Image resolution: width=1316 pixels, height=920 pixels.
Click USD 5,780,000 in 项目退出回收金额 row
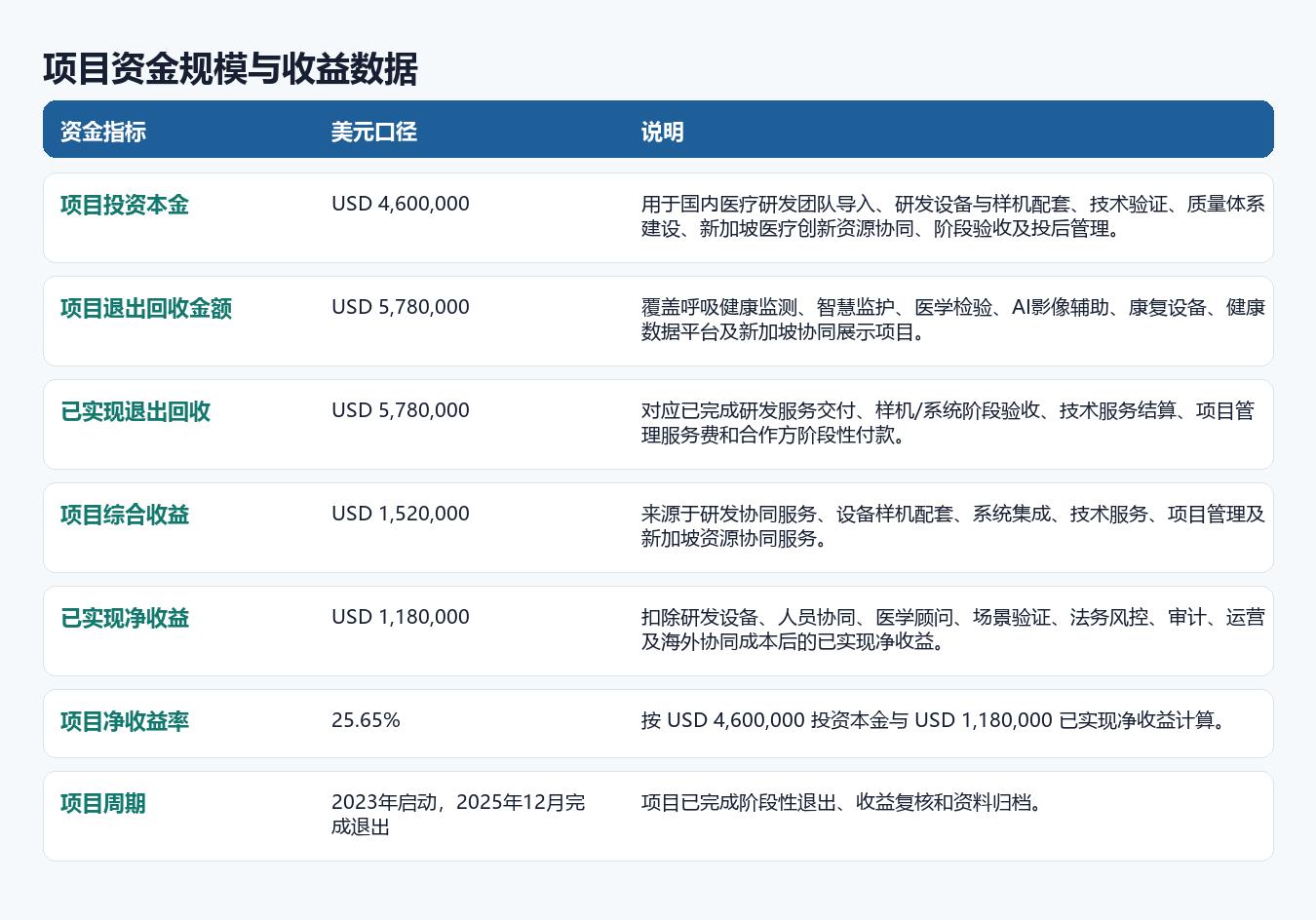(x=401, y=307)
